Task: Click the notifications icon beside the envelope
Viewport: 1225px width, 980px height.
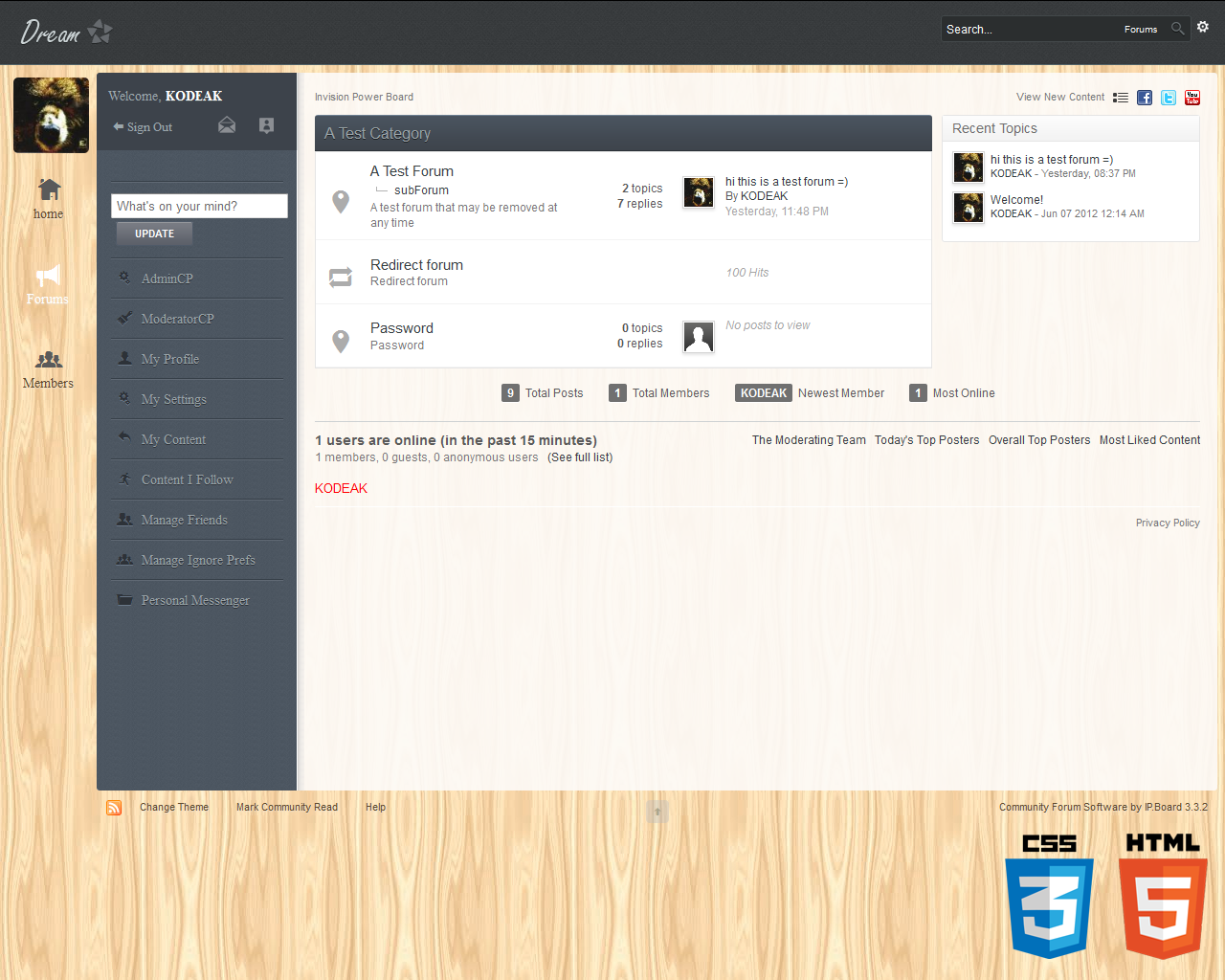Action: click(266, 125)
